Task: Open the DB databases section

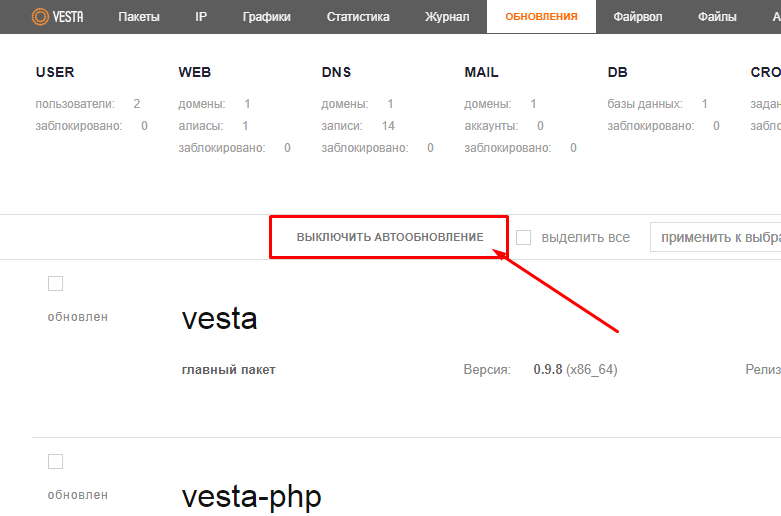Action: click(617, 73)
